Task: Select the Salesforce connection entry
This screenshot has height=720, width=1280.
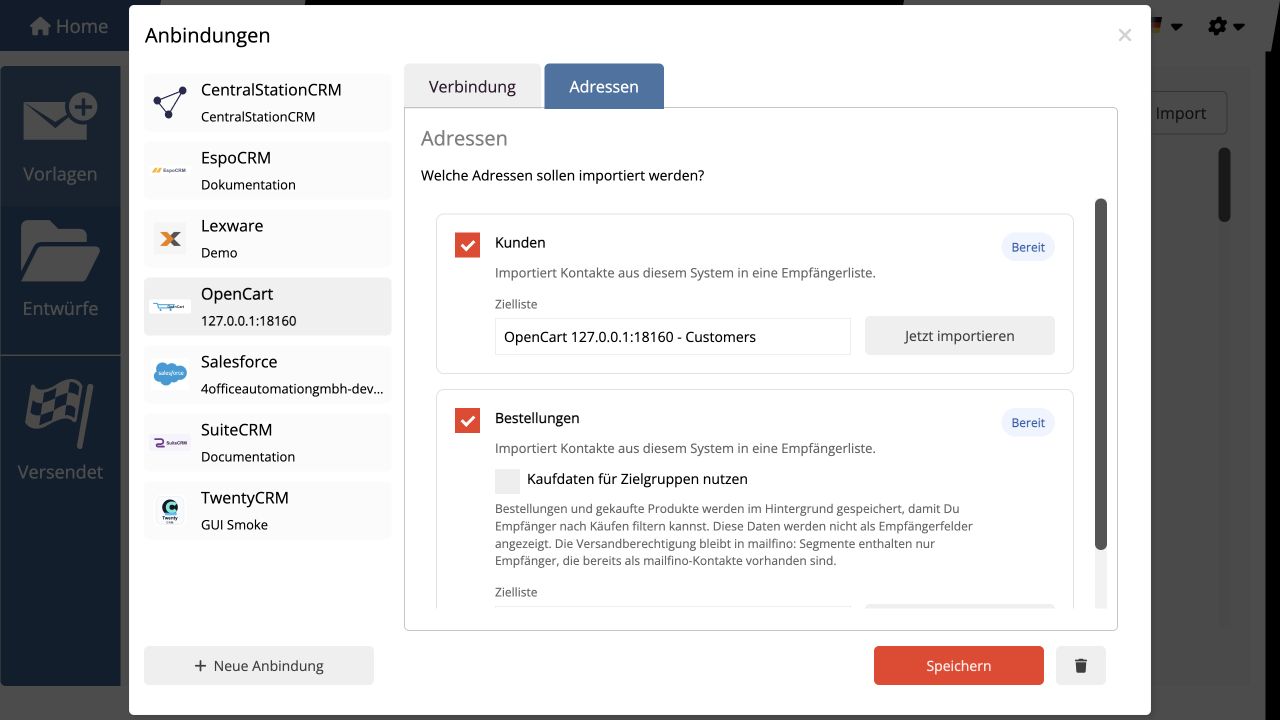Action: 268,374
